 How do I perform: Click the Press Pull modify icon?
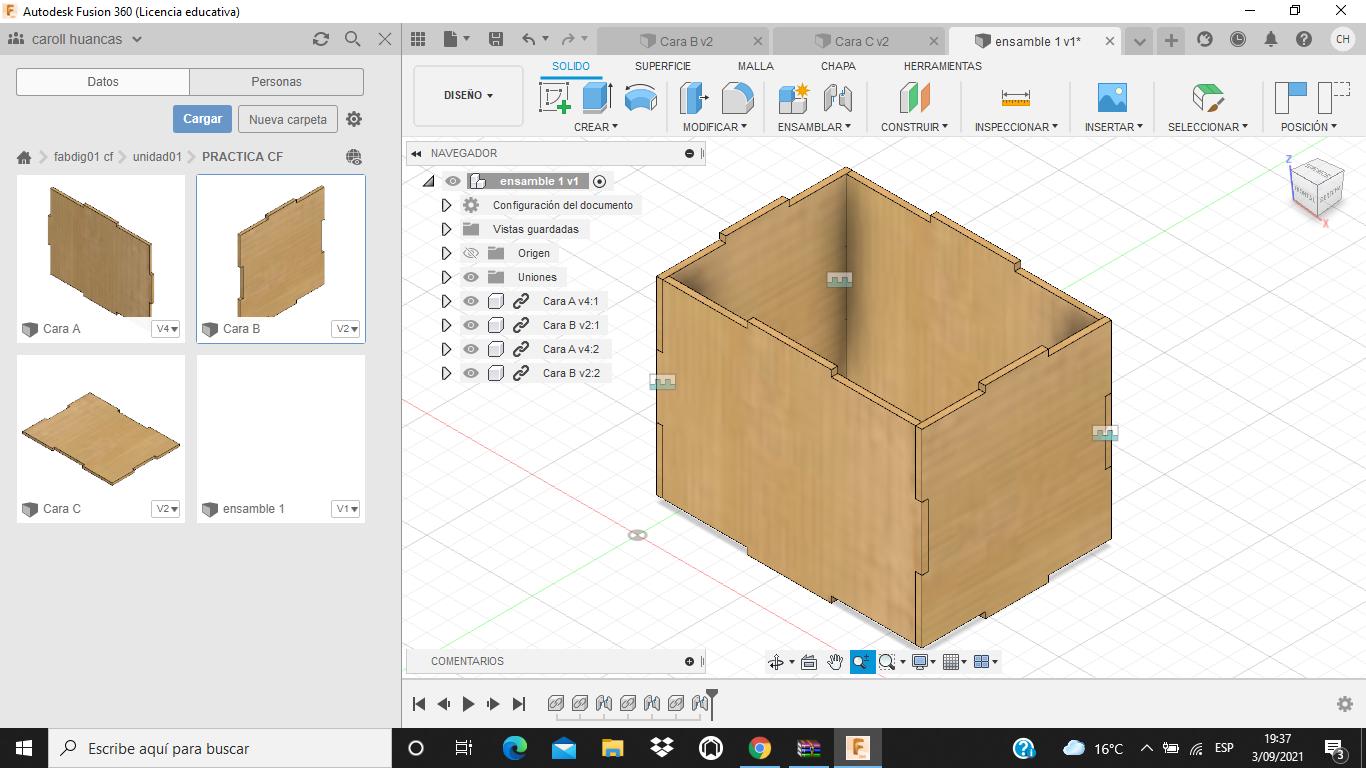(693, 98)
